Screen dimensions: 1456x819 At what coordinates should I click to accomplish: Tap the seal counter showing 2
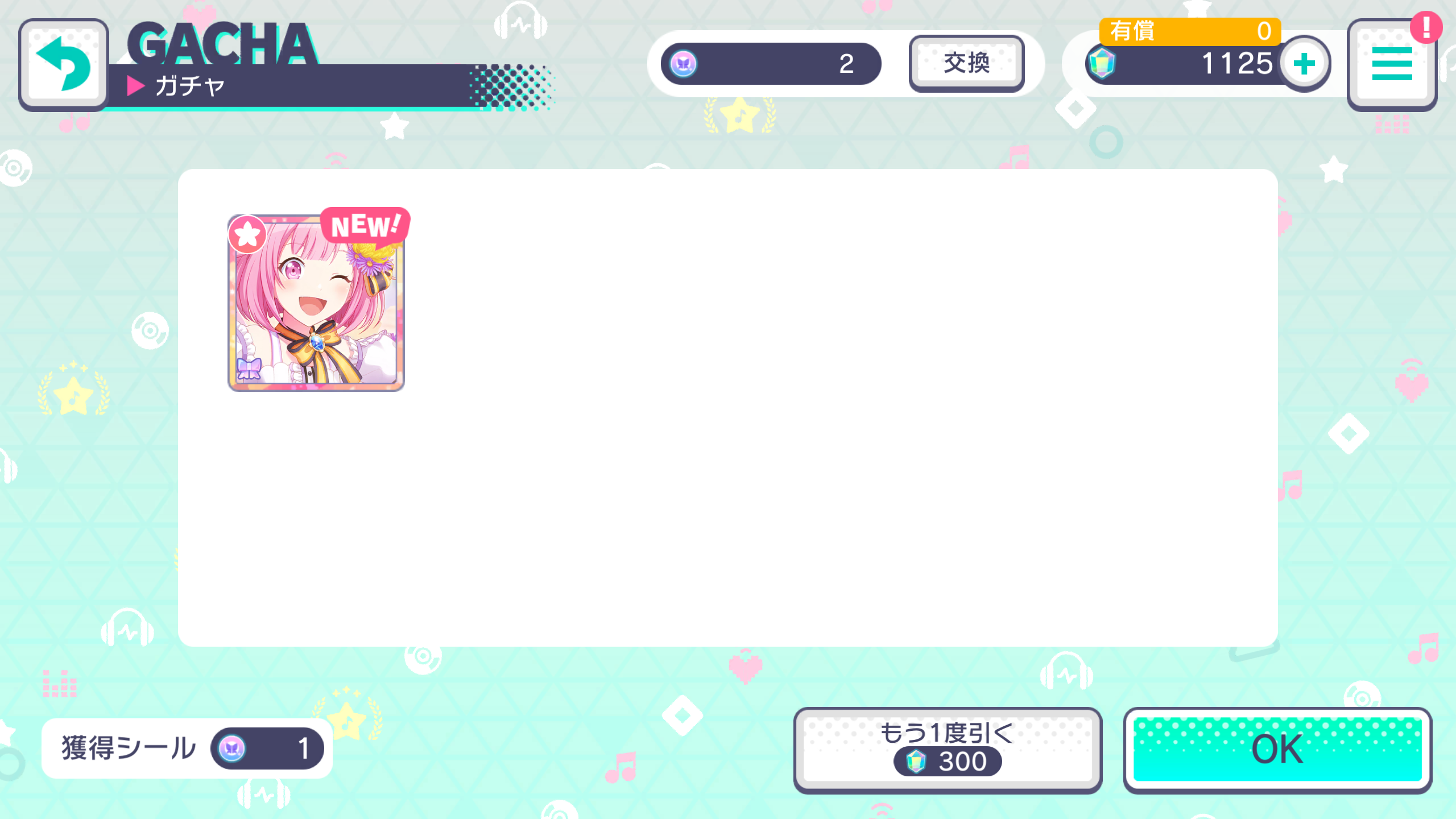tap(771, 64)
